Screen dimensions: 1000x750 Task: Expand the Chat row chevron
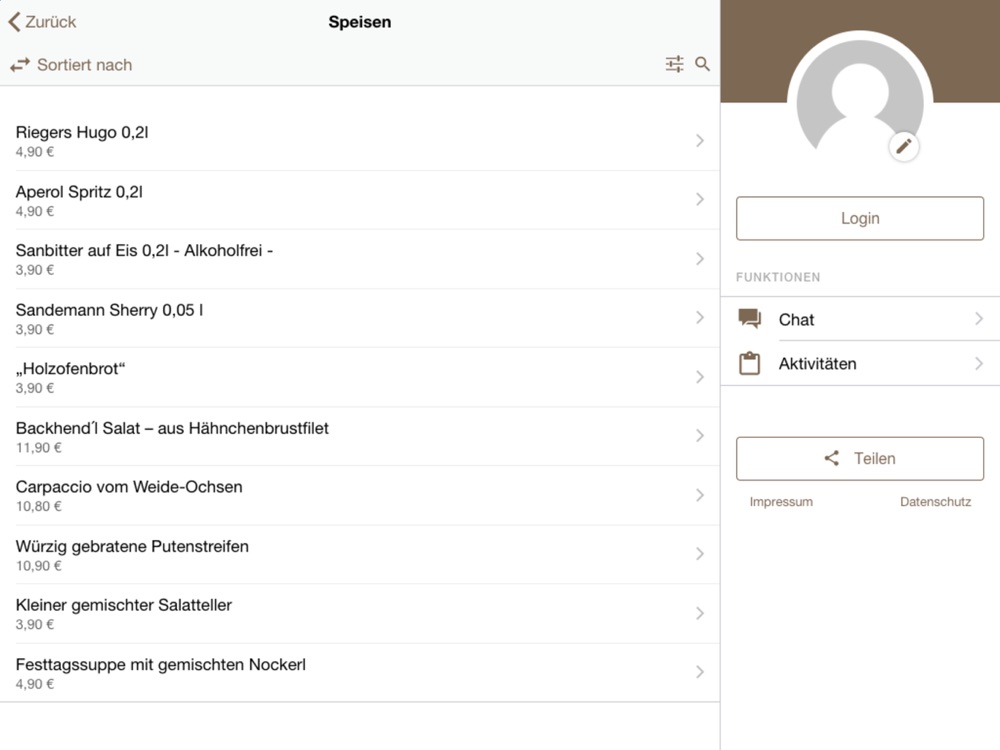coord(979,318)
